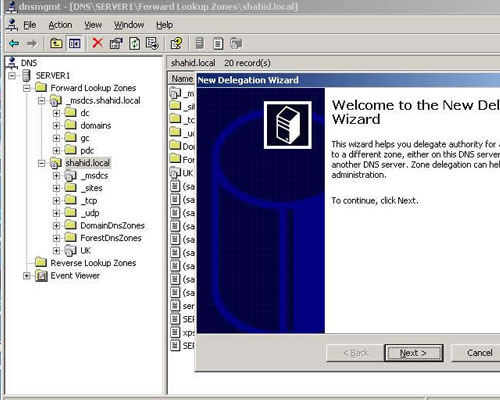Open the Properties toolbar icon

116,43
